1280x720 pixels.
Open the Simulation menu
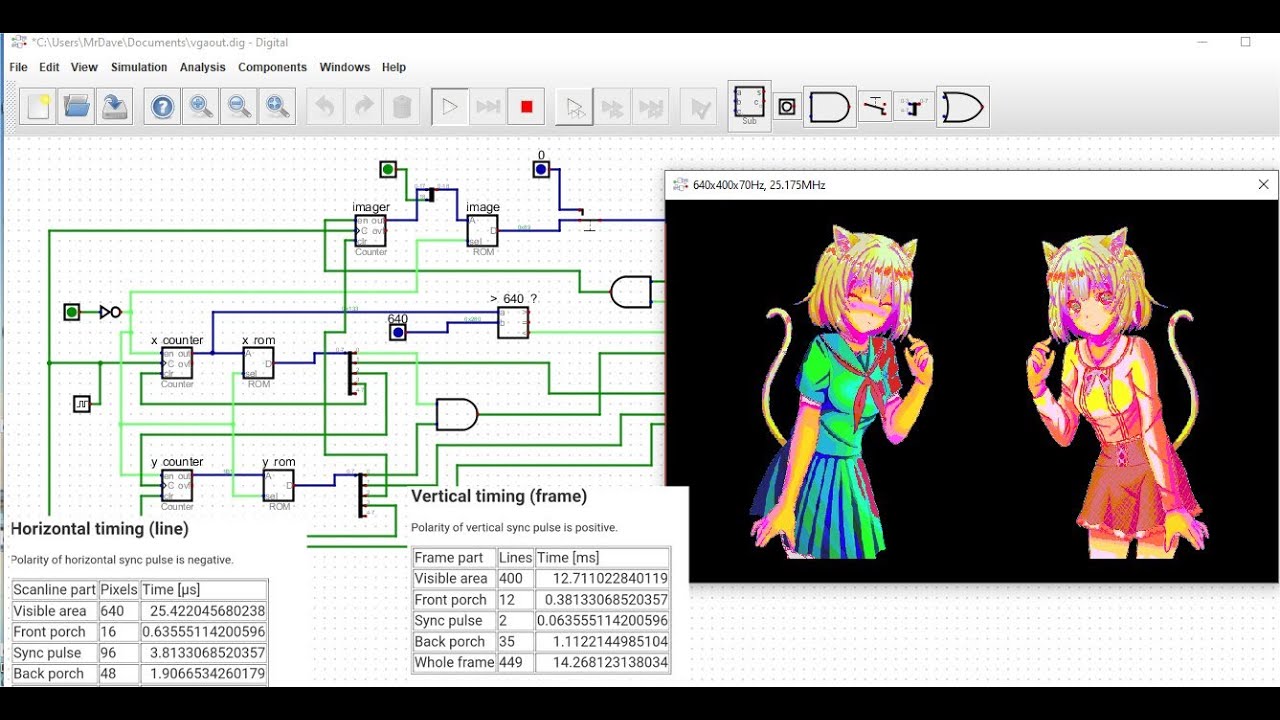click(x=139, y=67)
